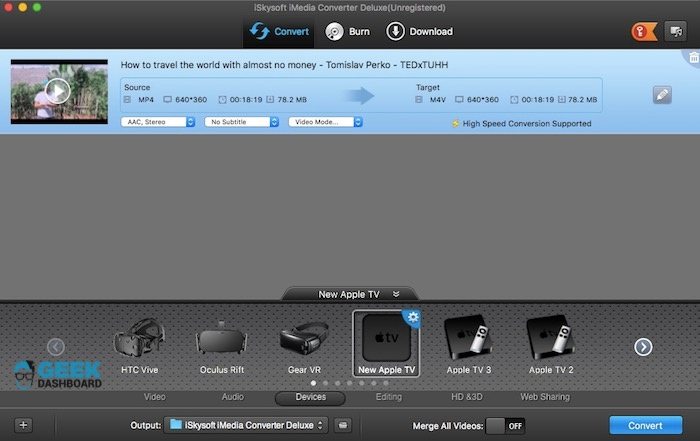Go to next device presets page
The image size is (700, 441).
tap(643, 347)
